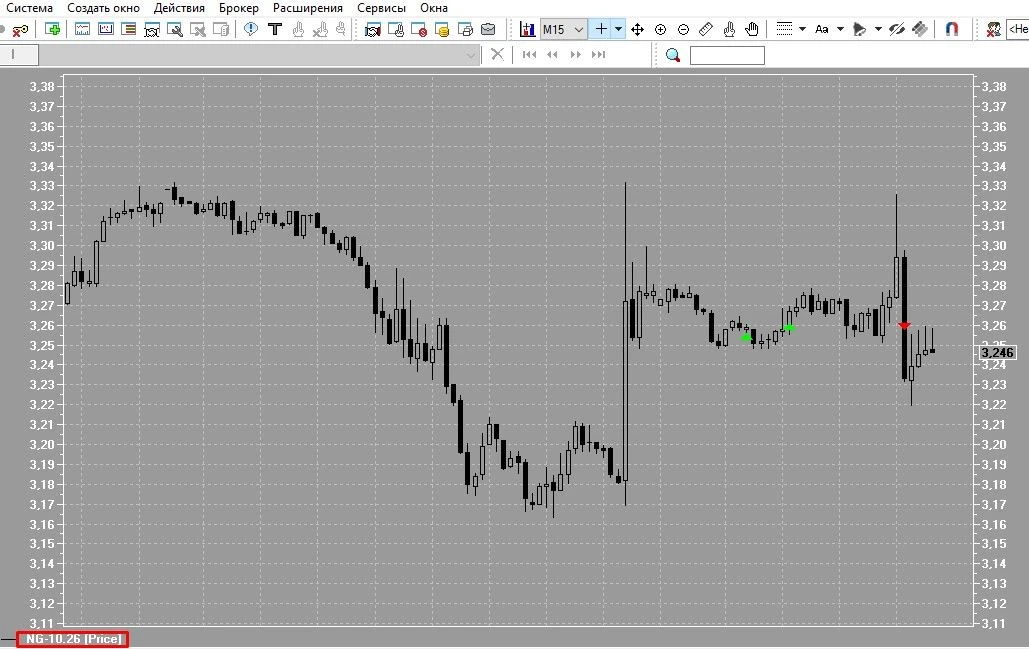Click the window with gold coins icon
1029x649 pixels.
click(442, 30)
